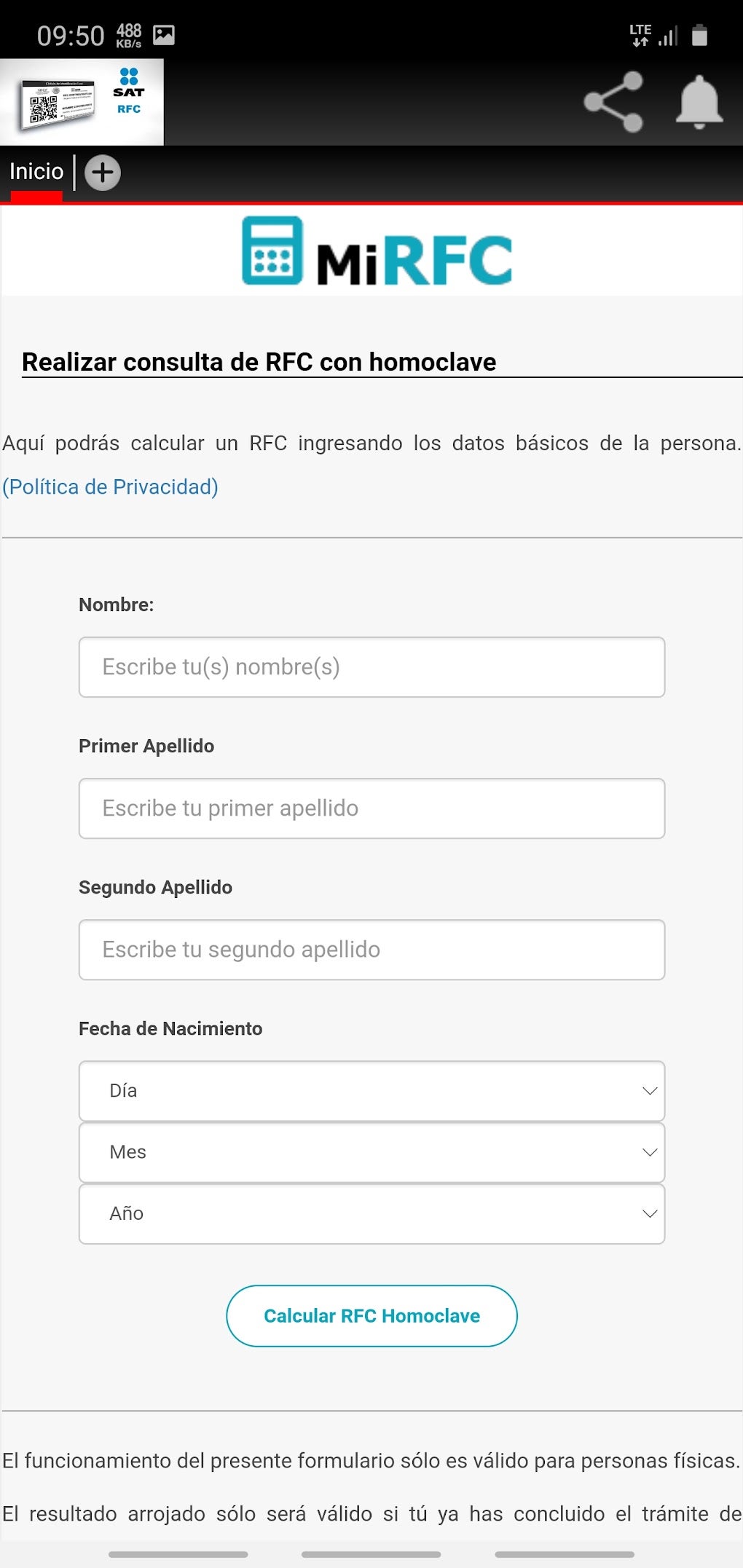Open the Año dropdown
This screenshot has width=743, height=1568.
click(x=371, y=1213)
